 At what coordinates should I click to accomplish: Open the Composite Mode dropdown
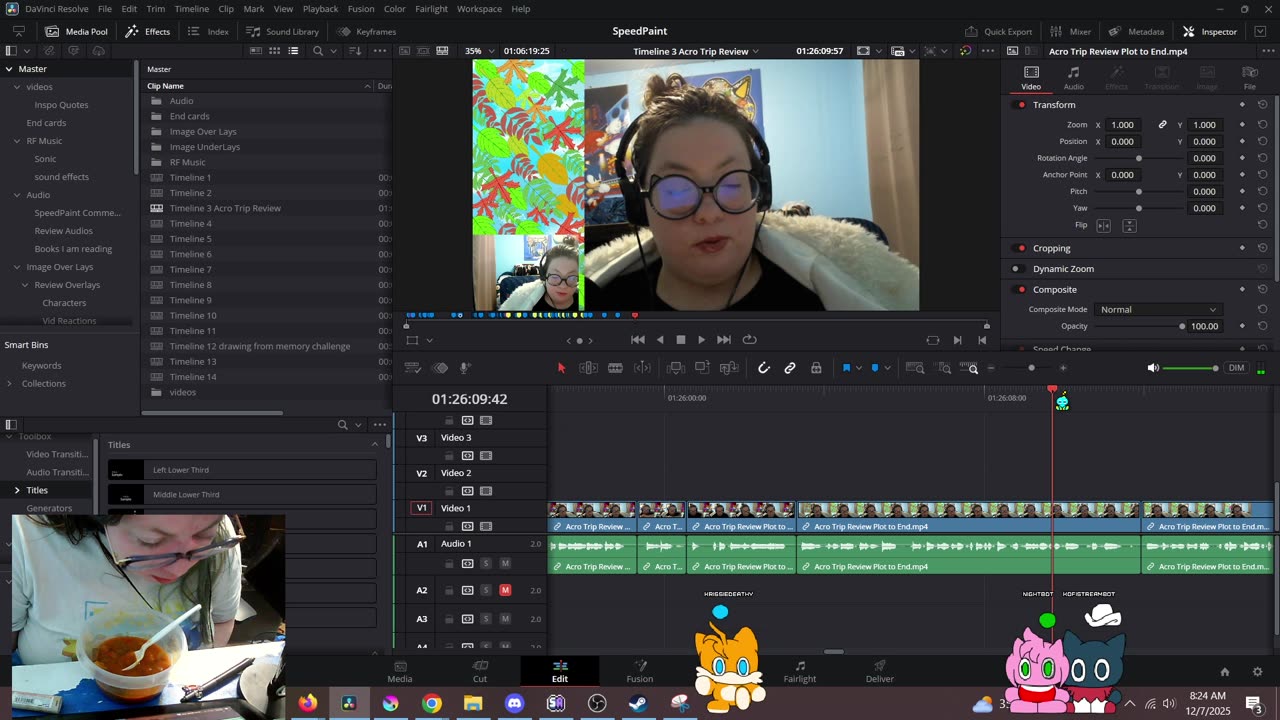point(1157,310)
